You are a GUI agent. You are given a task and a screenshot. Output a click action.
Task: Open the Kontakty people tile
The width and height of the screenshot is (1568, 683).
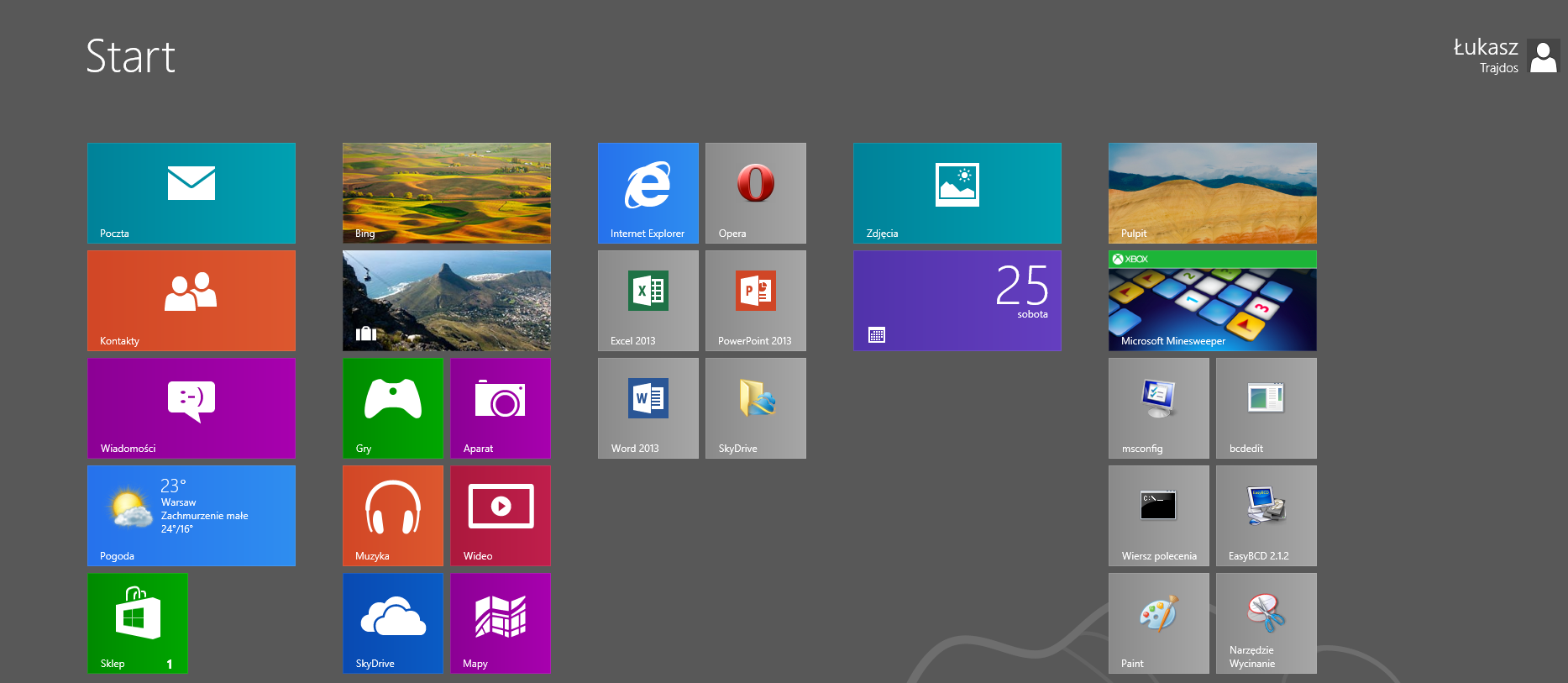(191, 301)
